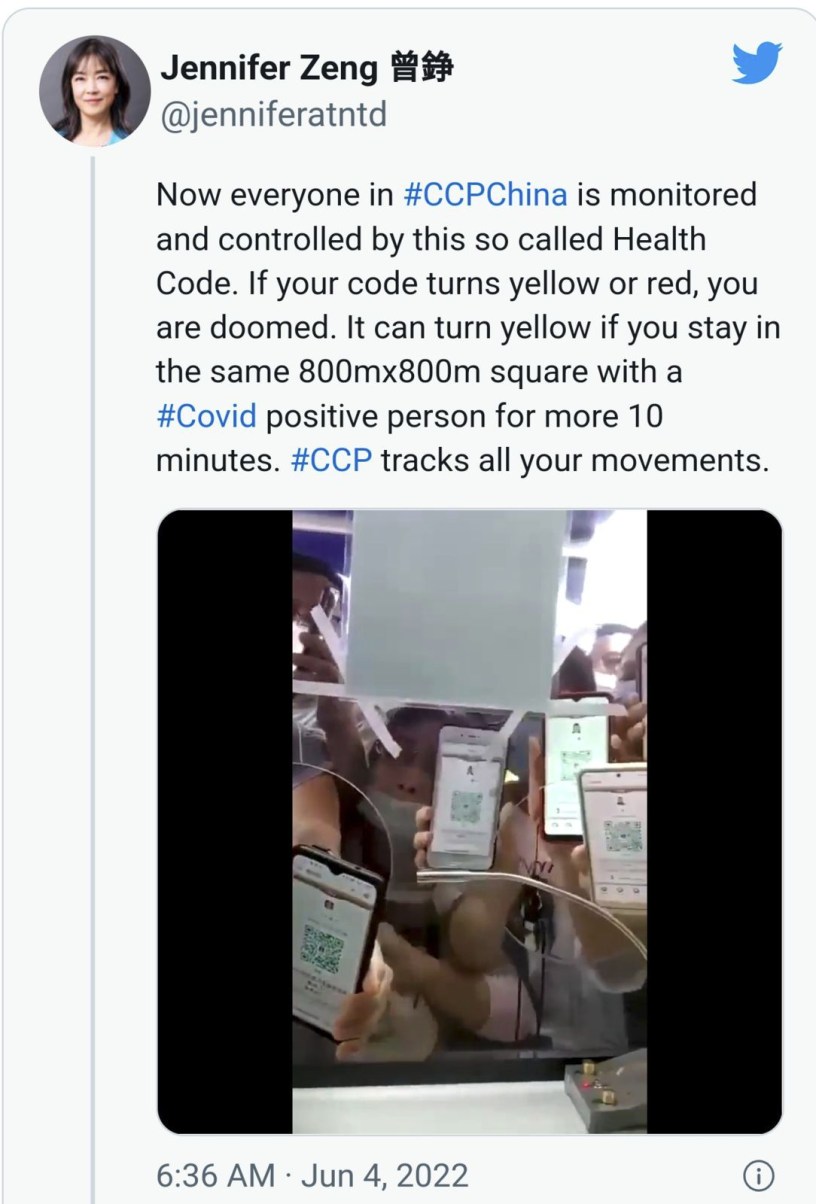Click the blue Twitter bird logo
Screen dimensions: 816x1204
pyautogui.click(x=756, y=62)
